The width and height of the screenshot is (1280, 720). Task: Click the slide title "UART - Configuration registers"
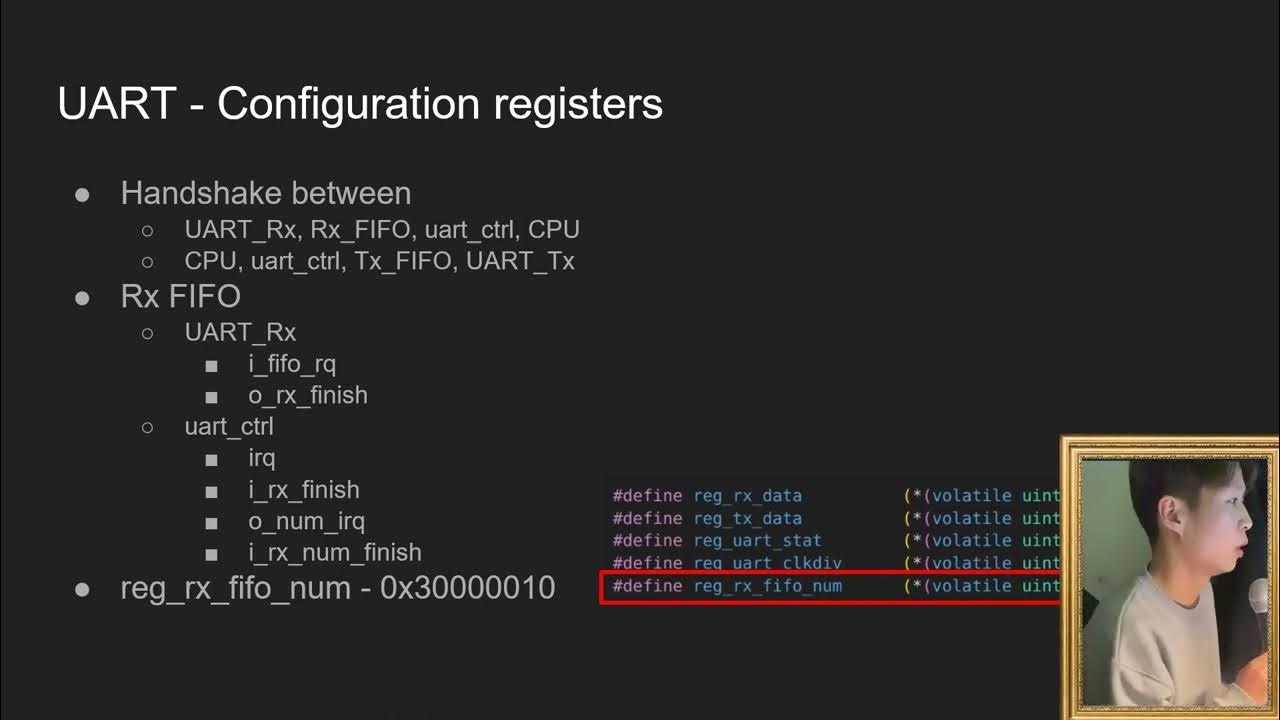point(360,104)
